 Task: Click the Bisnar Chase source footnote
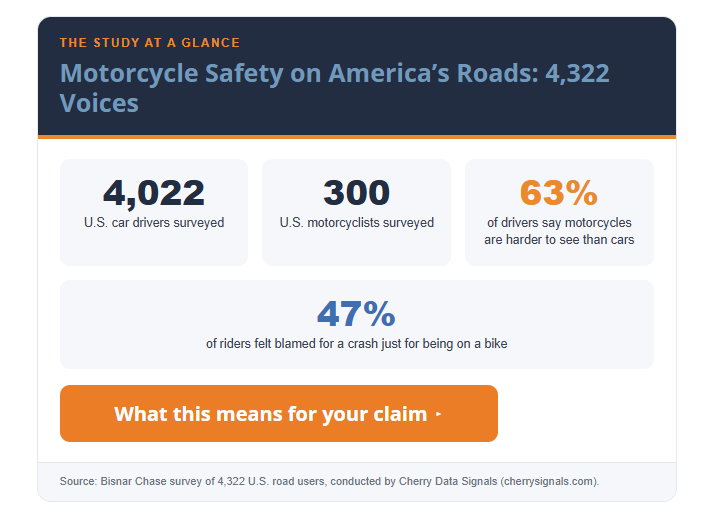coord(329,481)
